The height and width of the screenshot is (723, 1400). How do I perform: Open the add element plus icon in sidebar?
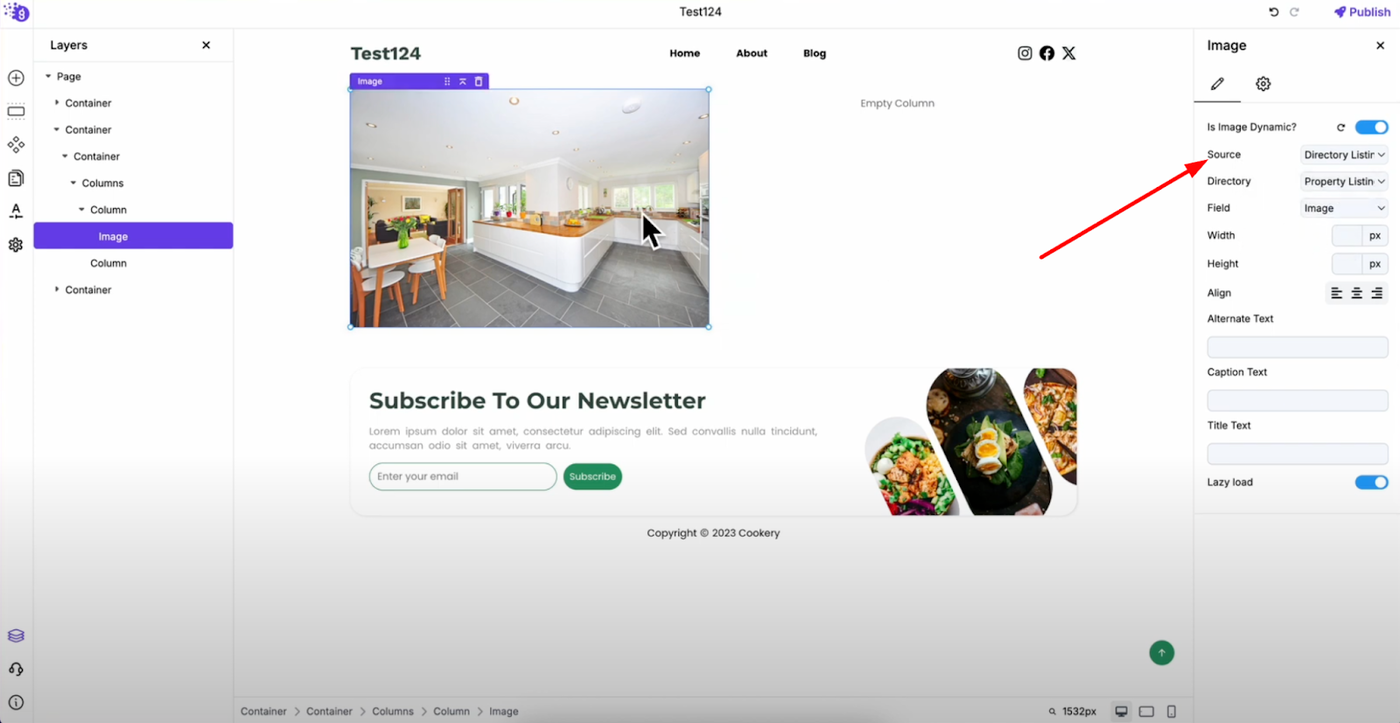coord(16,78)
